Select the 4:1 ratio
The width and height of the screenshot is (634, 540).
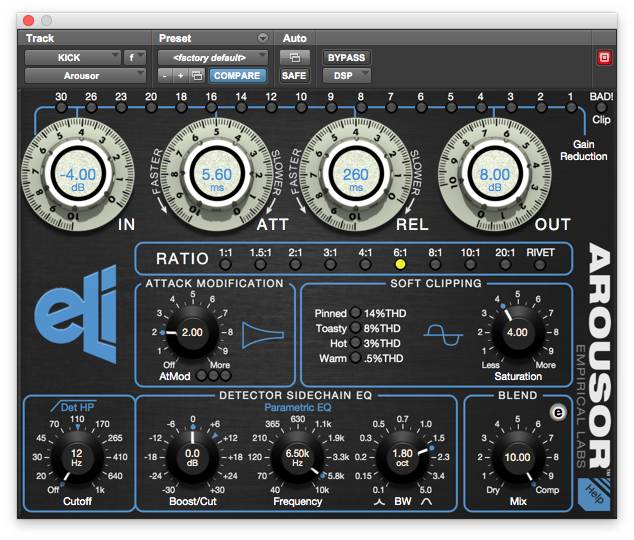click(365, 265)
